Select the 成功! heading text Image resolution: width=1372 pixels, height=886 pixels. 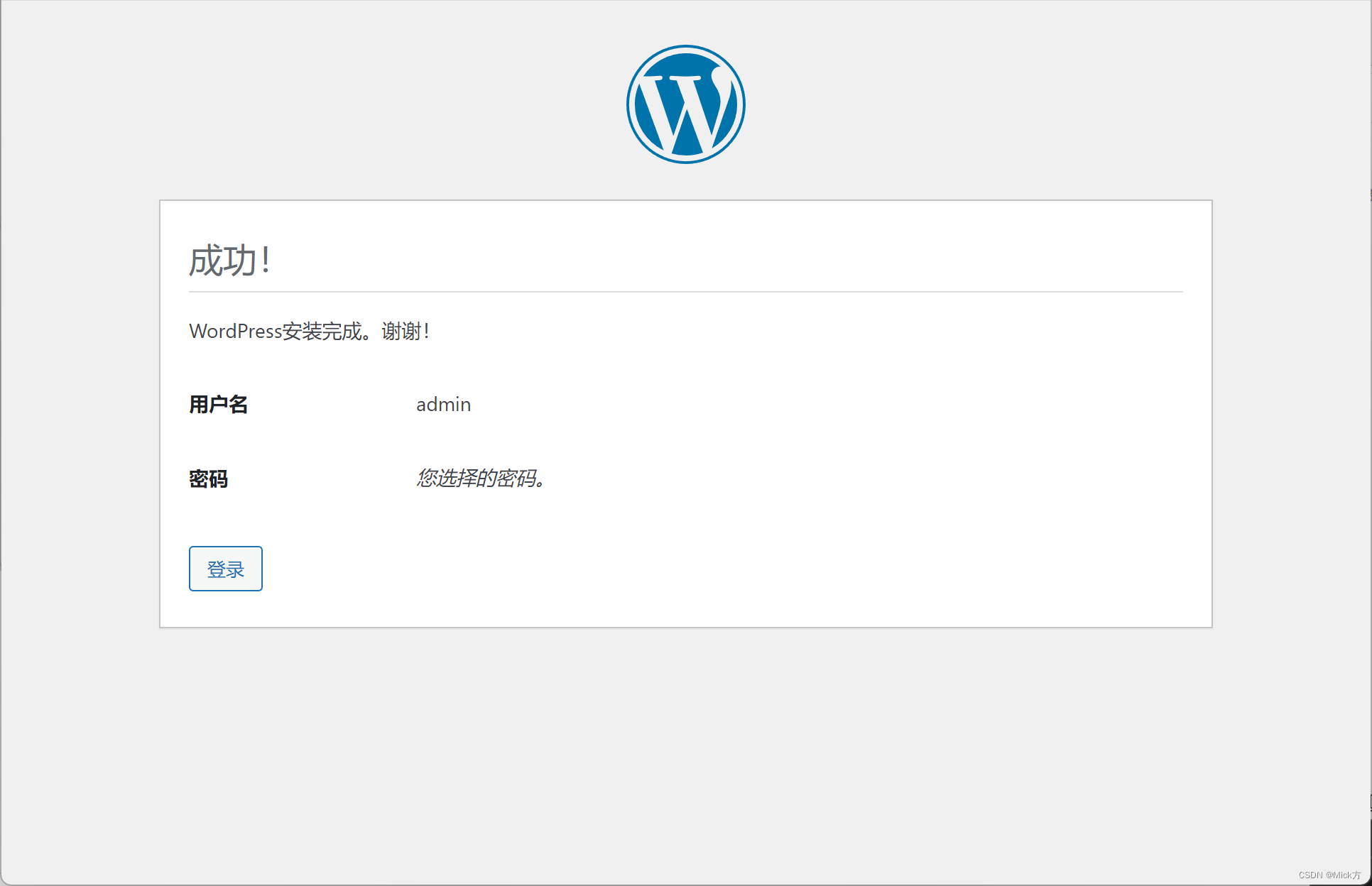tap(229, 260)
